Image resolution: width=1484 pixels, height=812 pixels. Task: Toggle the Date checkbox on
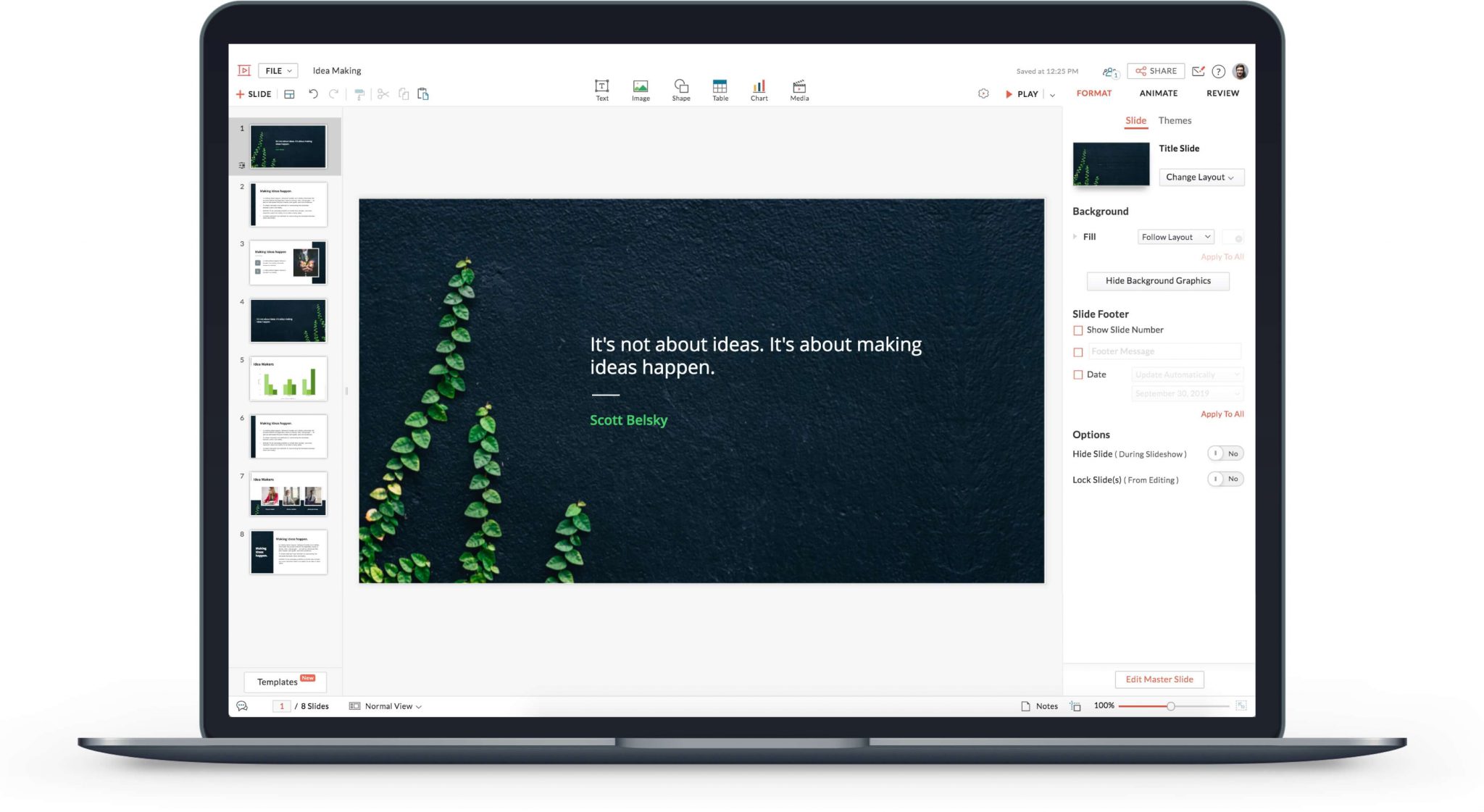click(1078, 374)
